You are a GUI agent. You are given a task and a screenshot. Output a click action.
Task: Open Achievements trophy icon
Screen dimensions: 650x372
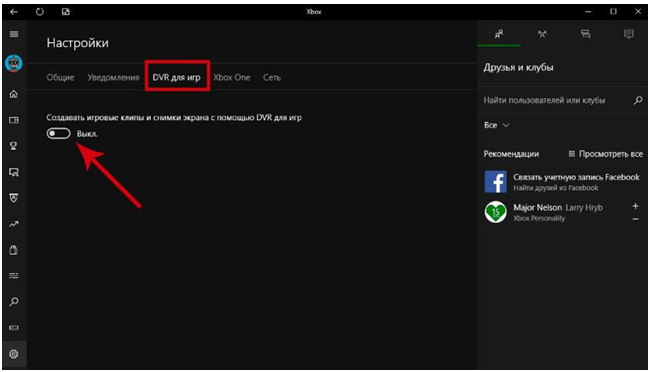[x=14, y=146]
